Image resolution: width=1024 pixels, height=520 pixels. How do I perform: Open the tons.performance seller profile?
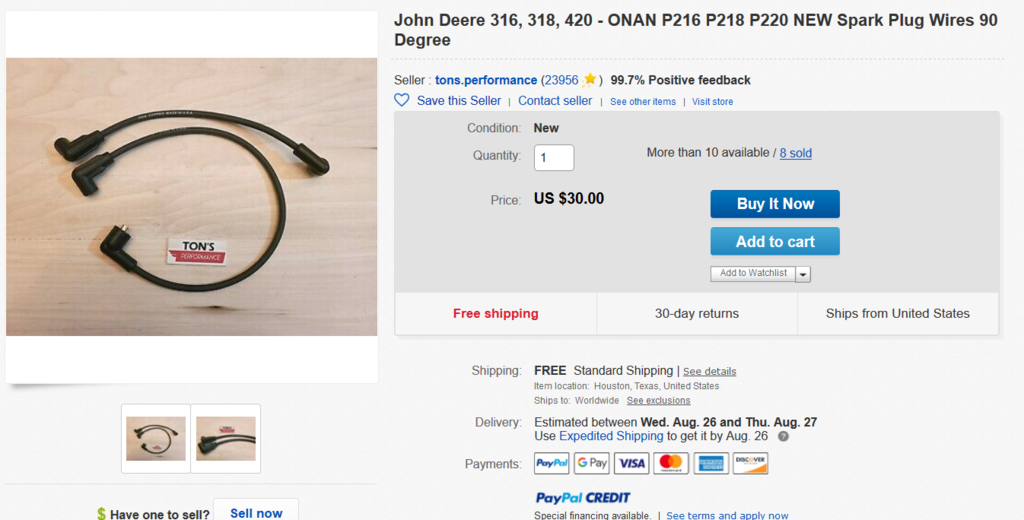[x=486, y=80]
